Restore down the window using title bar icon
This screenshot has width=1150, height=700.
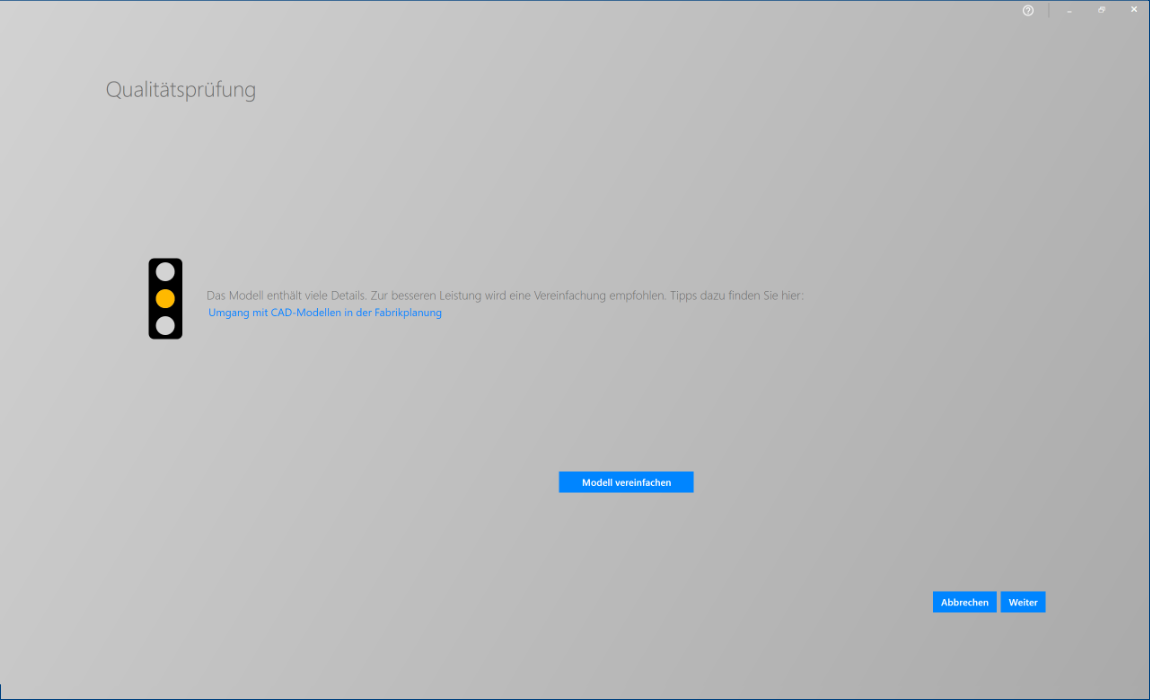pyautogui.click(x=1101, y=10)
